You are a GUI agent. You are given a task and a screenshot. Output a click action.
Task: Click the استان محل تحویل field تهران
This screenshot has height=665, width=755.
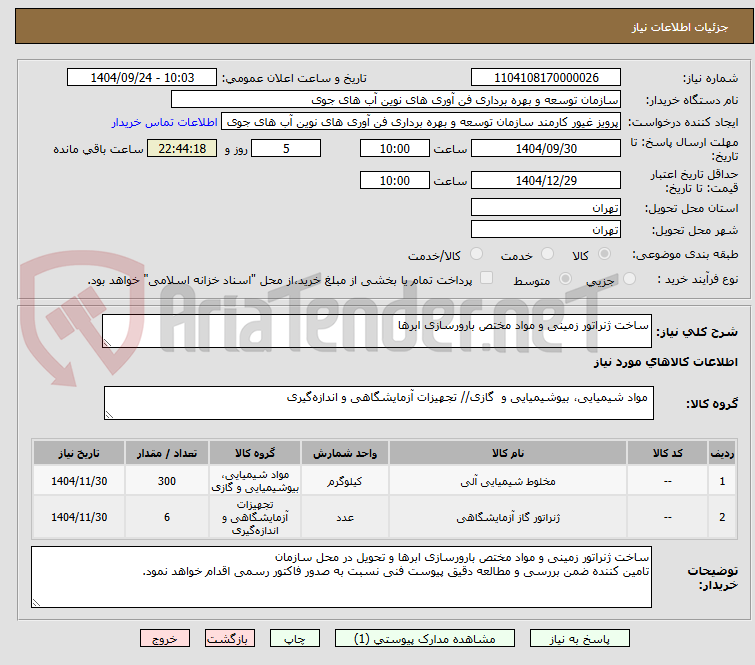pos(546,207)
